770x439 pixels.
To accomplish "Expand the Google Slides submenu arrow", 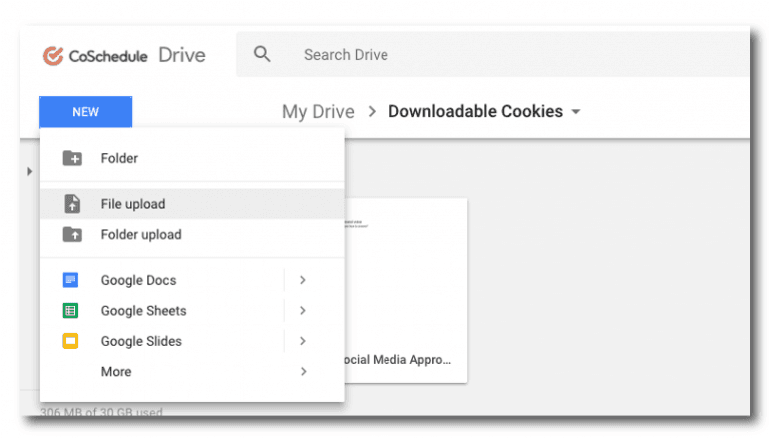I will 302,341.
